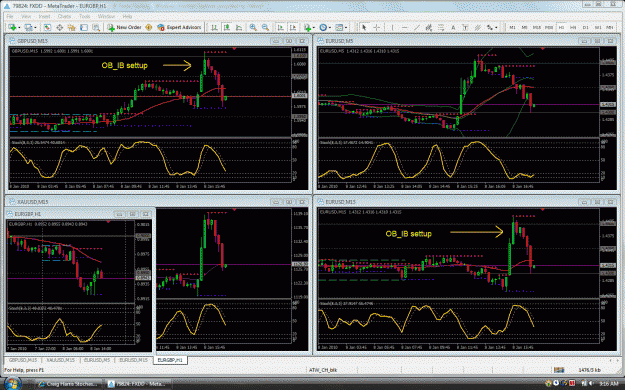The height and width of the screenshot is (390, 625).
Task: Expand the Profiles dropdown arrow
Action: click(35, 28)
